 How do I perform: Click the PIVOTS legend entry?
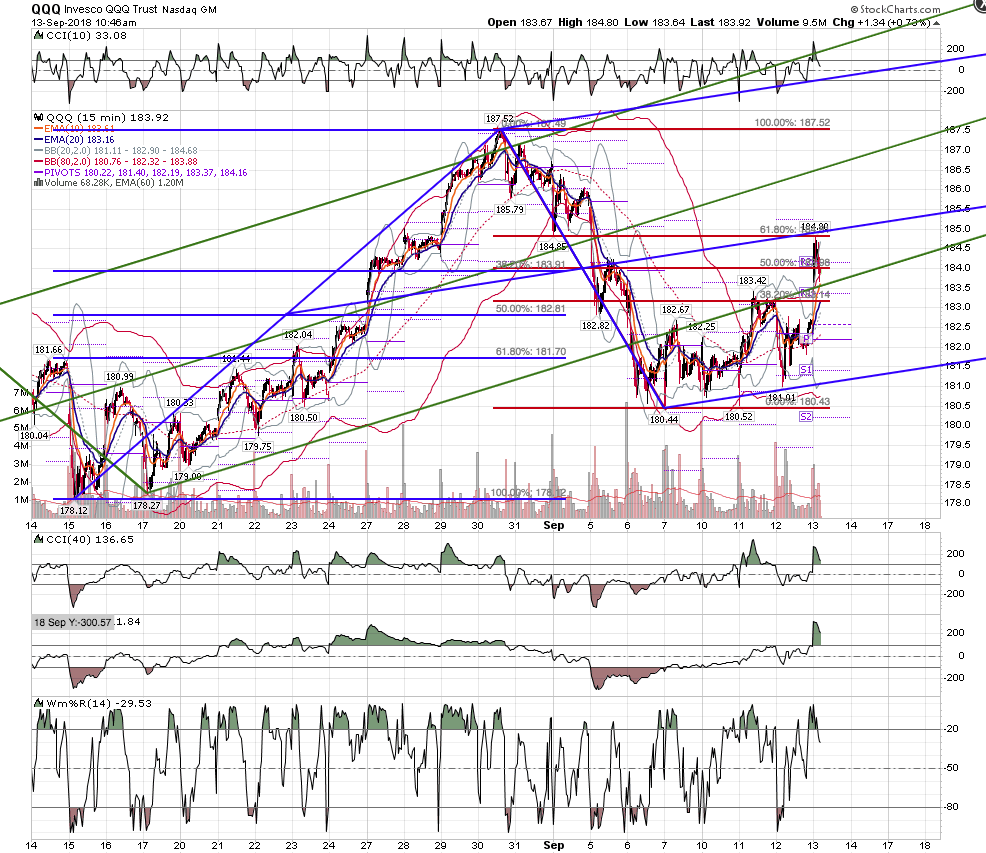(146, 172)
